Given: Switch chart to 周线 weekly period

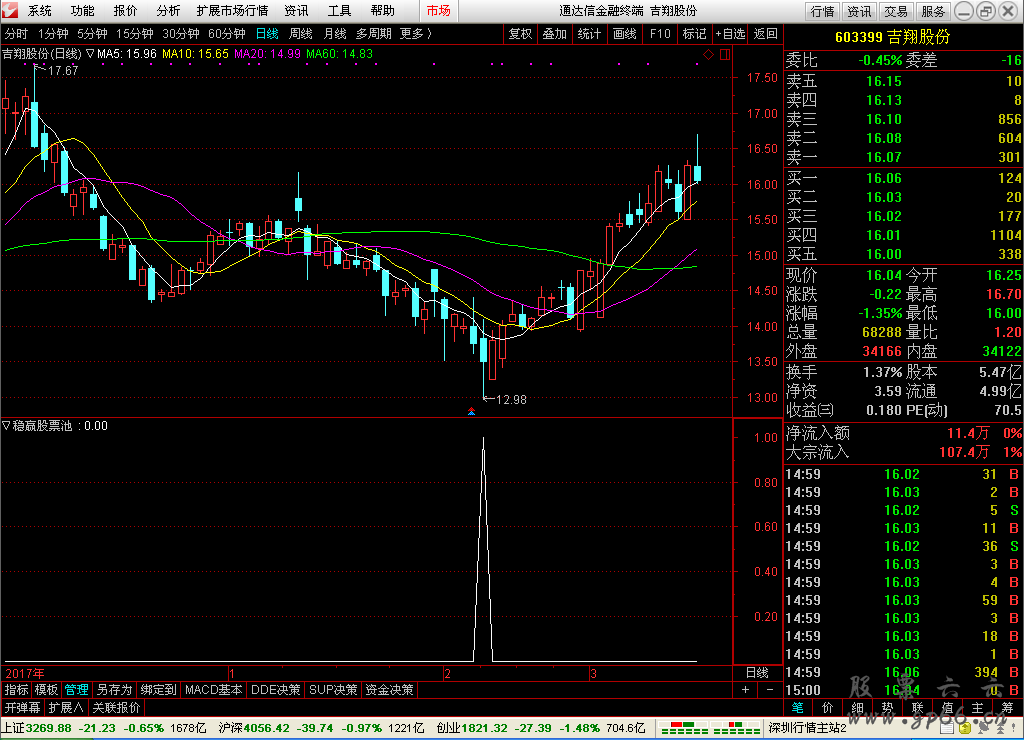Looking at the screenshot, I should (x=301, y=33).
